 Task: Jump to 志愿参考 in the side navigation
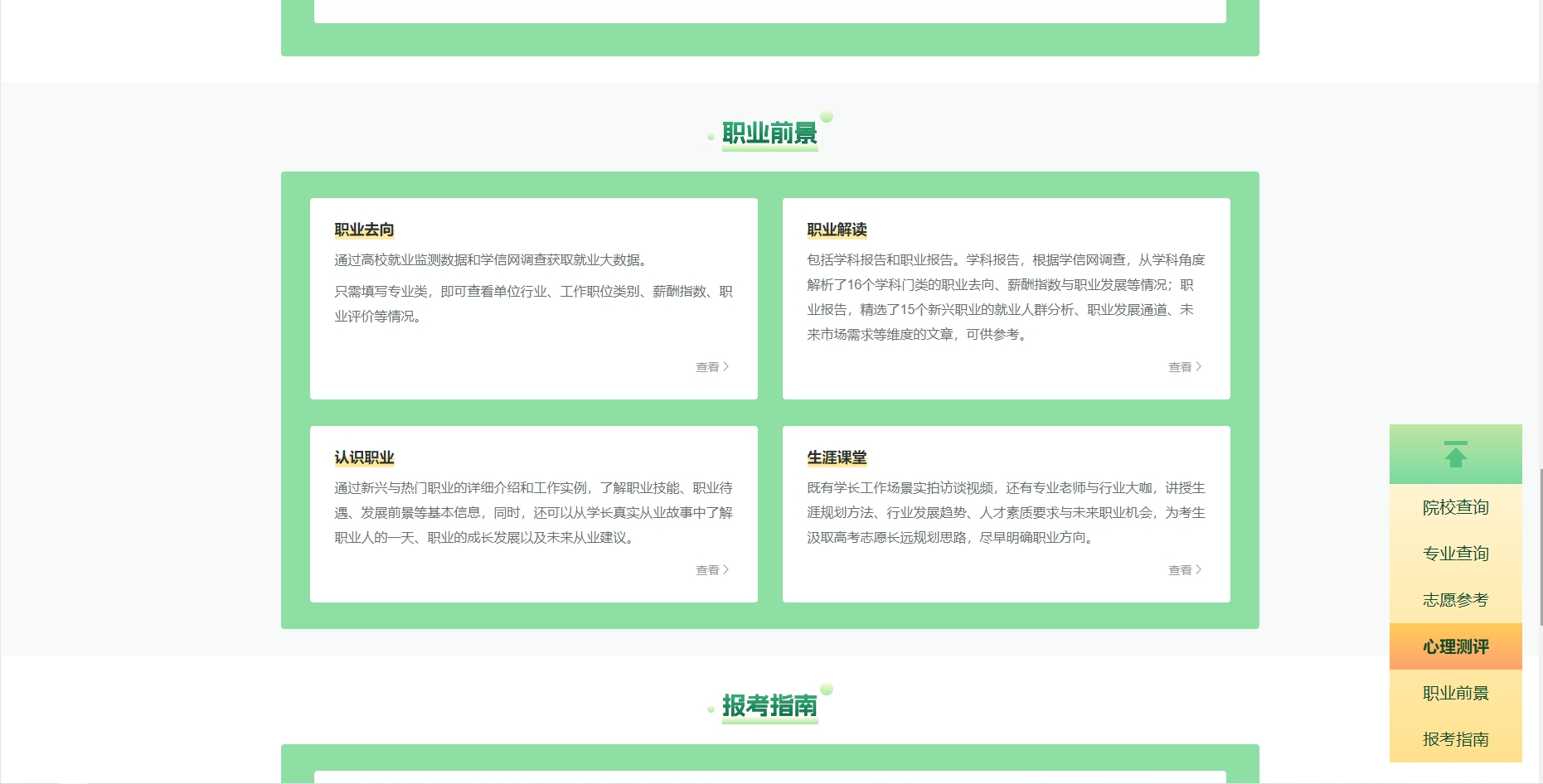(1455, 600)
